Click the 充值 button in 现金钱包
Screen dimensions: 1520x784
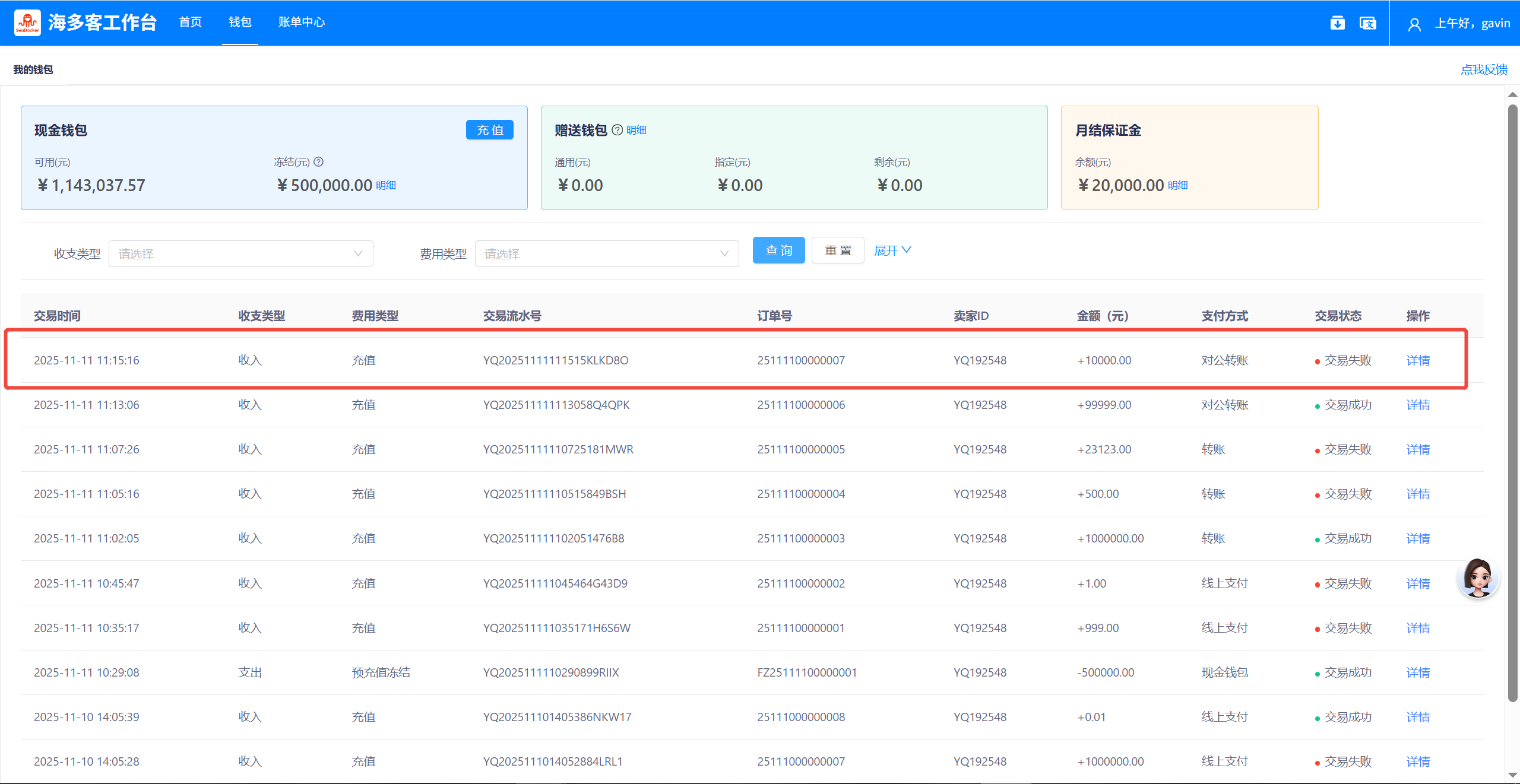coord(489,130)
